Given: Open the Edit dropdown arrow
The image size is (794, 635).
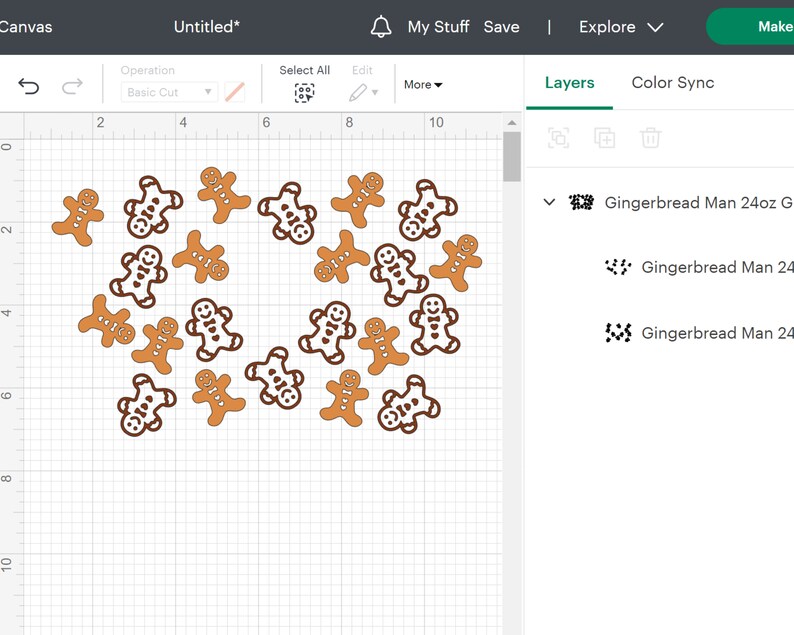Looking at the screenshot, I should (x=375, y=93).
